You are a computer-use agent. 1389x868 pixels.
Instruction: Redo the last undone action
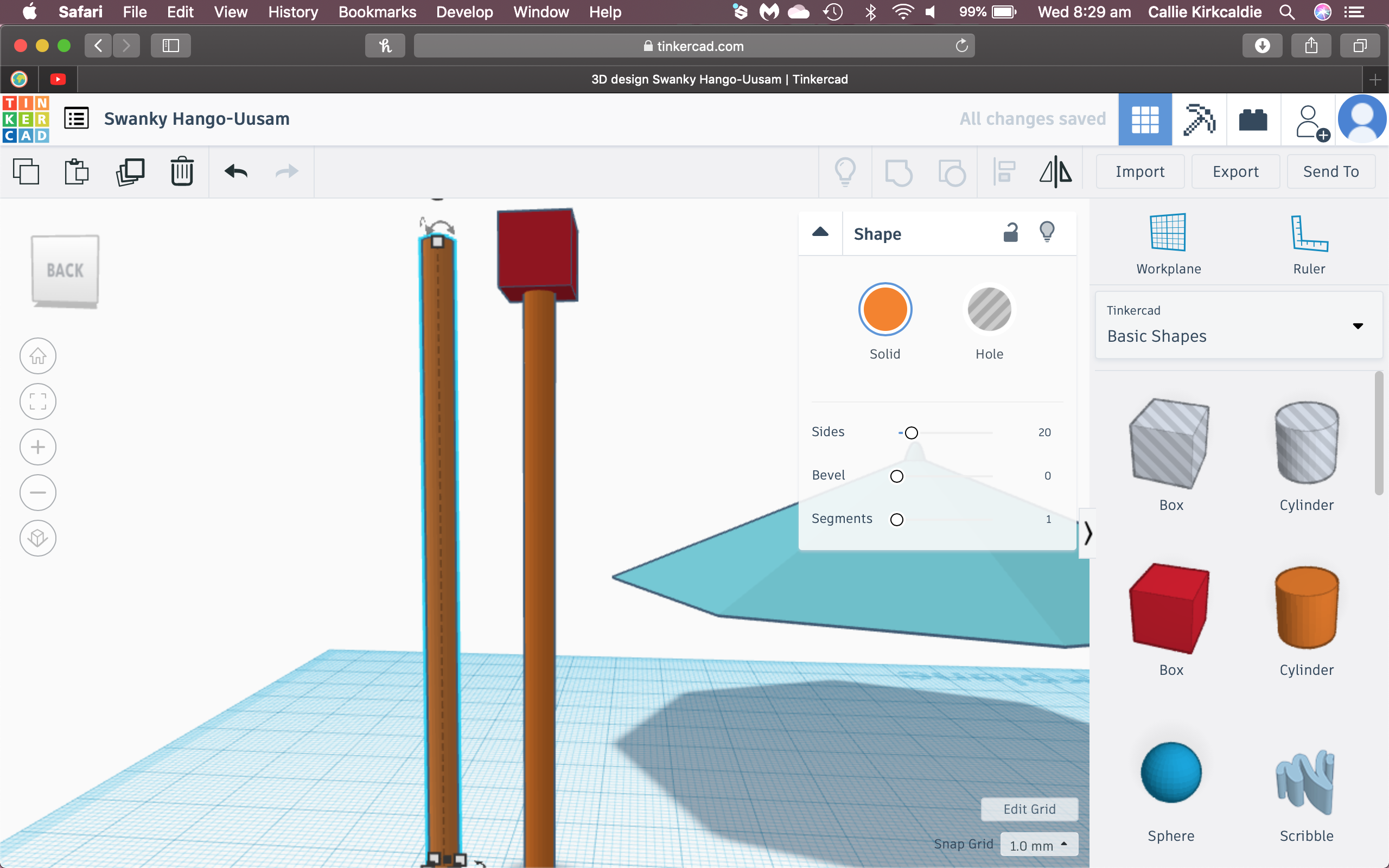coord(287,171)
